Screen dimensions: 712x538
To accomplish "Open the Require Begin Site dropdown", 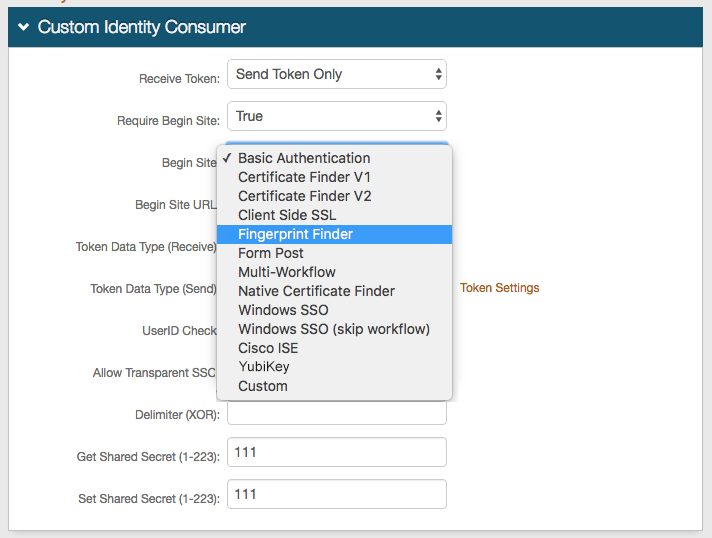I will pos(336,116).
